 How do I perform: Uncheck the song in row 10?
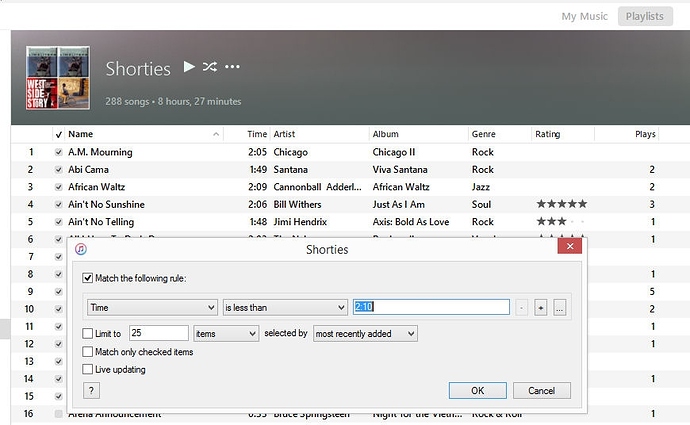[x=59, y=309]
